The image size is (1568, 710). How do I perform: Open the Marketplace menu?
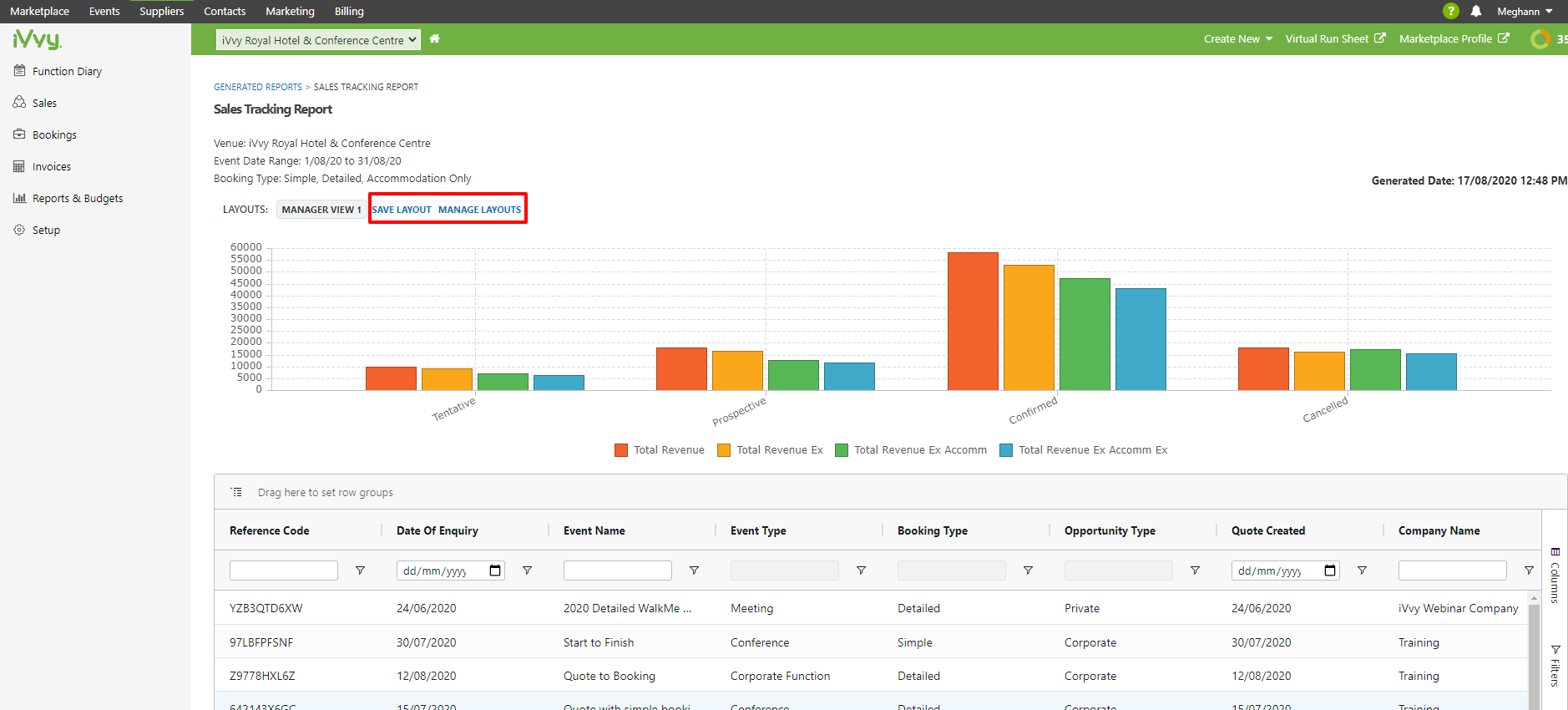click(x=39, y=12)
